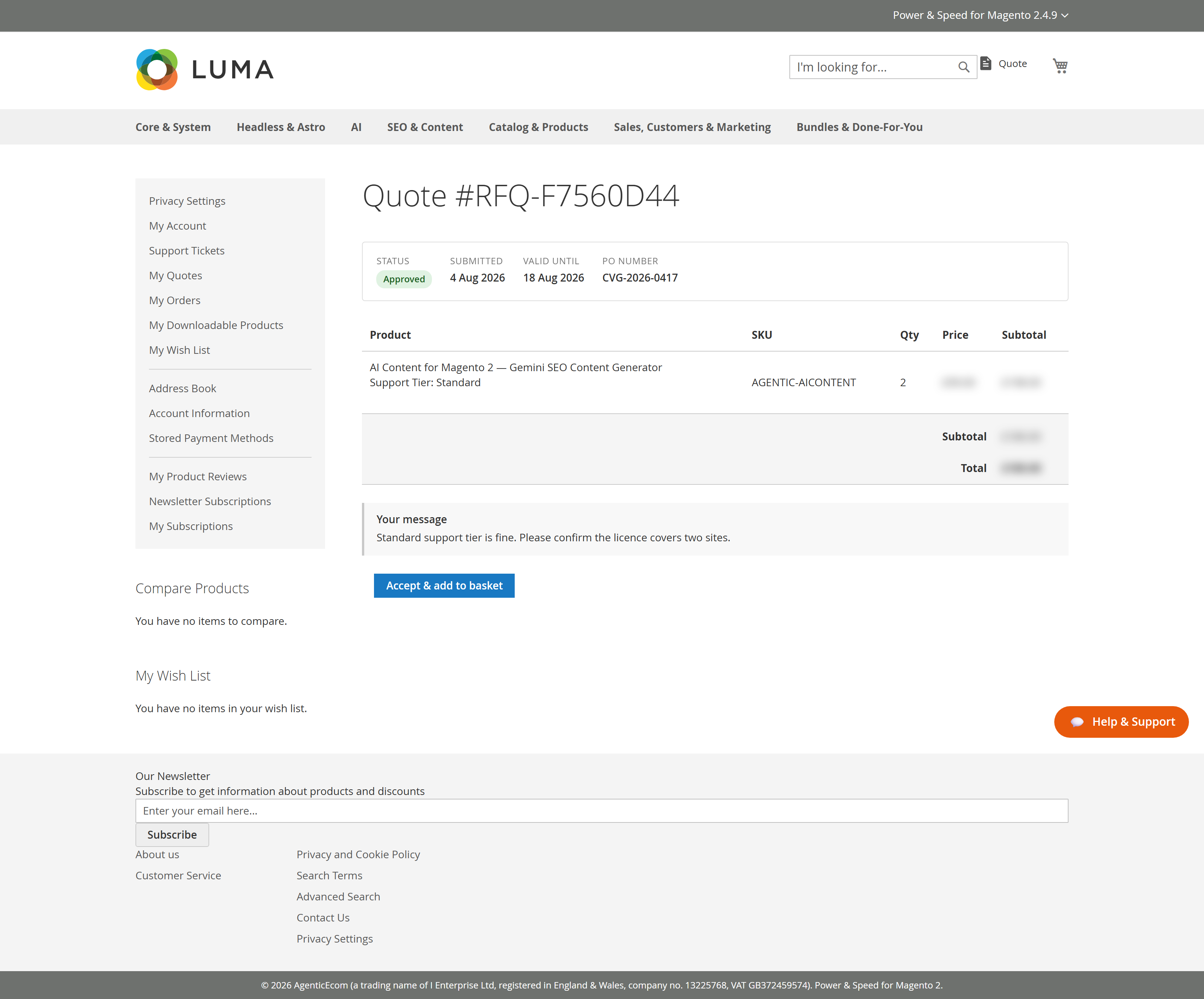Open About us footer link
This screenshot has width=1204, height=999.
point(157,854)
